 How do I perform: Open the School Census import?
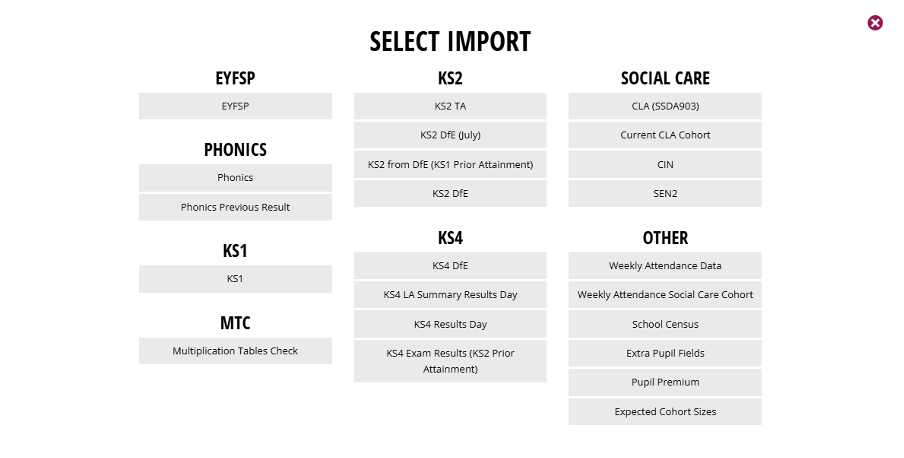click(665, 324)
